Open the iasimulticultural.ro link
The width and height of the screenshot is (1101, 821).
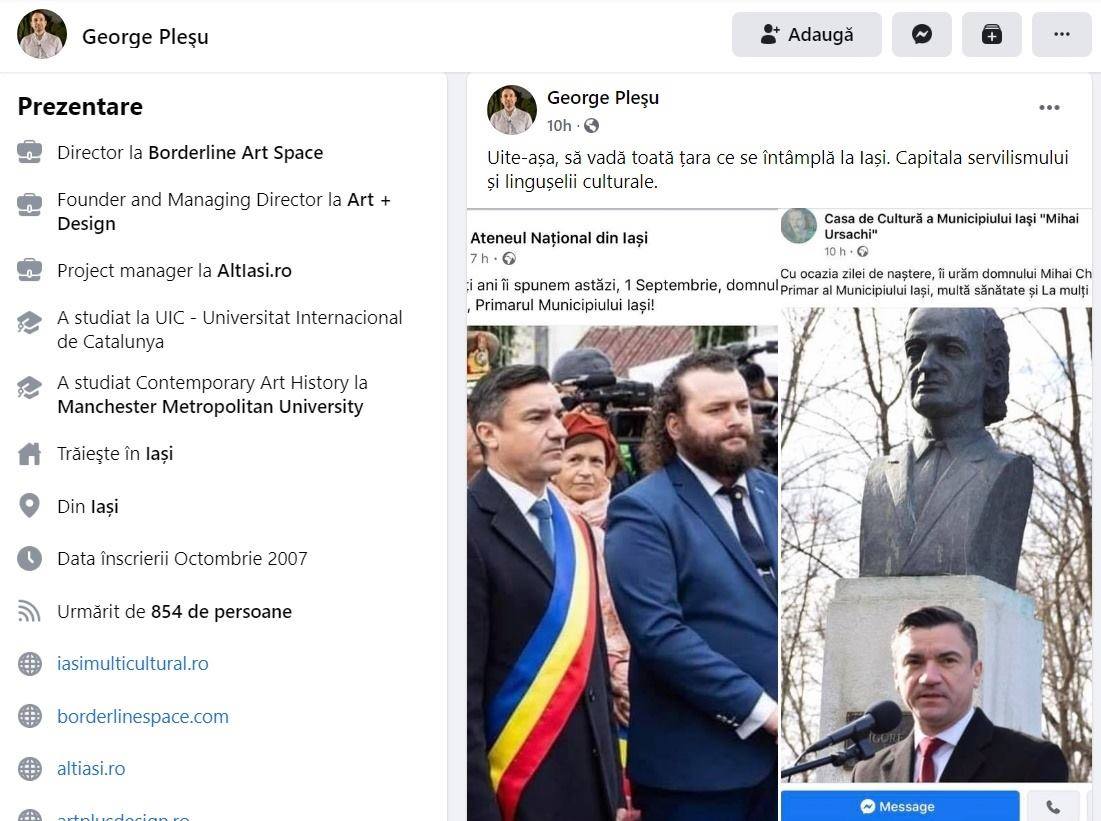133,664
